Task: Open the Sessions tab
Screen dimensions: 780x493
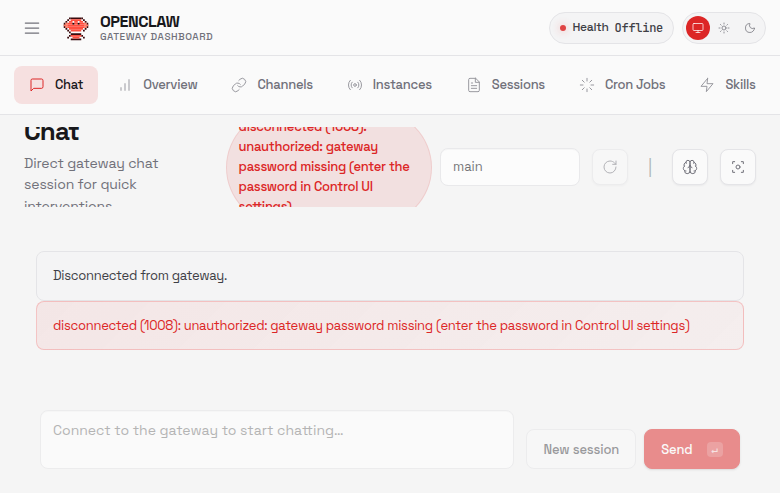Action: click(x=506, y=85)
